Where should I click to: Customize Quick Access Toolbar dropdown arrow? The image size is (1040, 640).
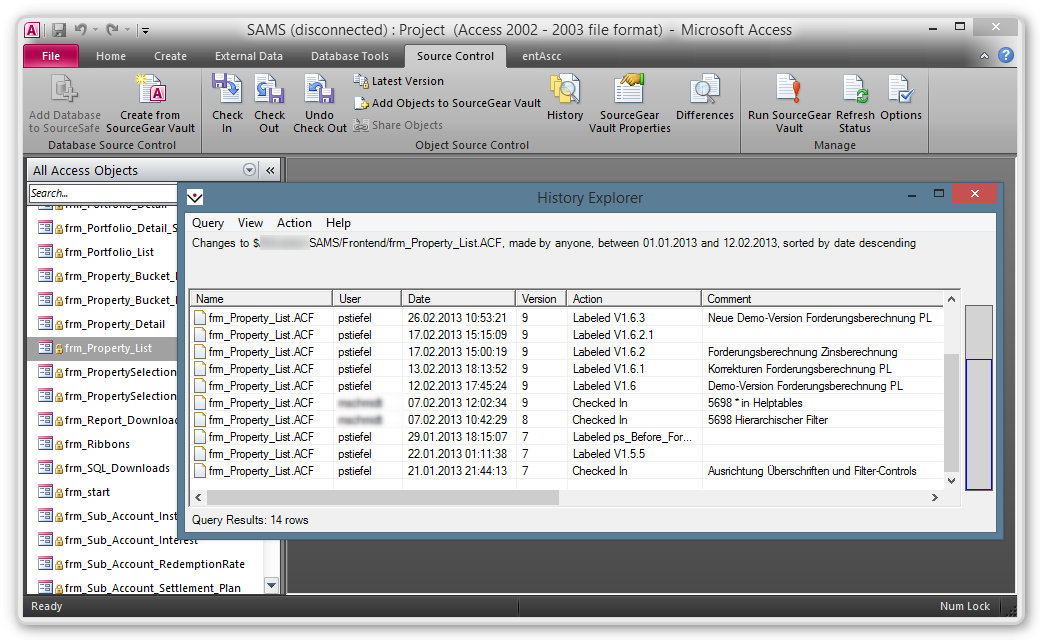[145, 30]
